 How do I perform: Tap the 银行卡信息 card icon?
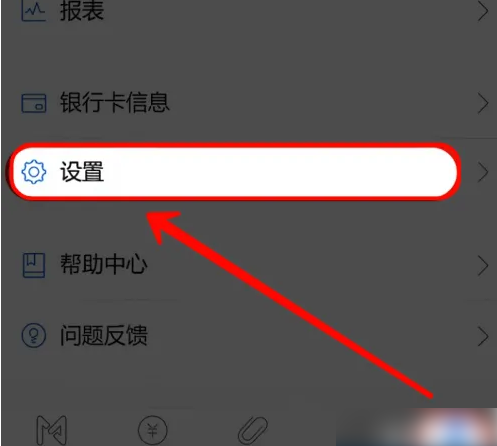tap(34, 103)
